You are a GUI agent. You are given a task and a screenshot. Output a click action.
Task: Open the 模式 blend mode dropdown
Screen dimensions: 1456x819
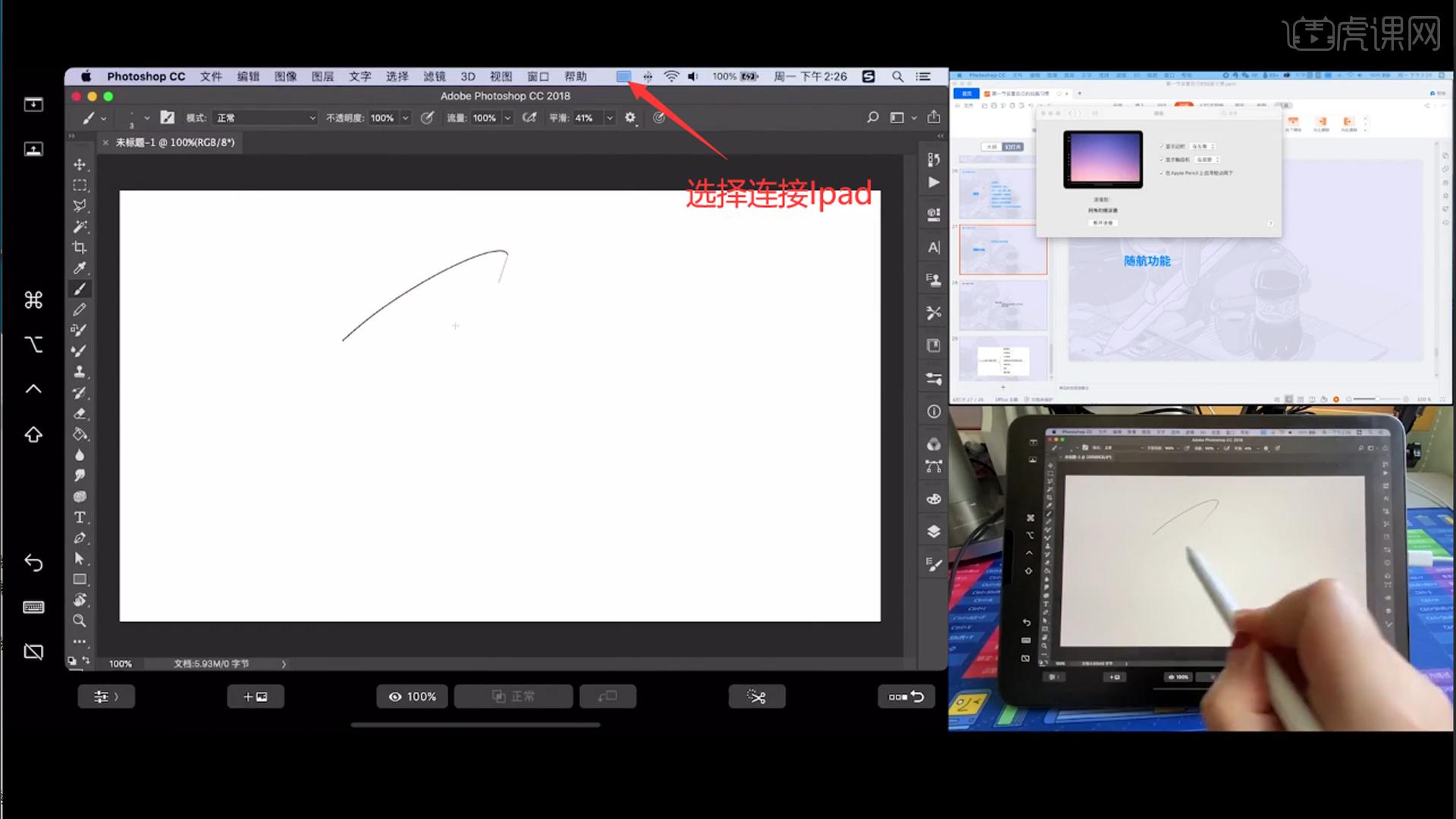(265, 118)
